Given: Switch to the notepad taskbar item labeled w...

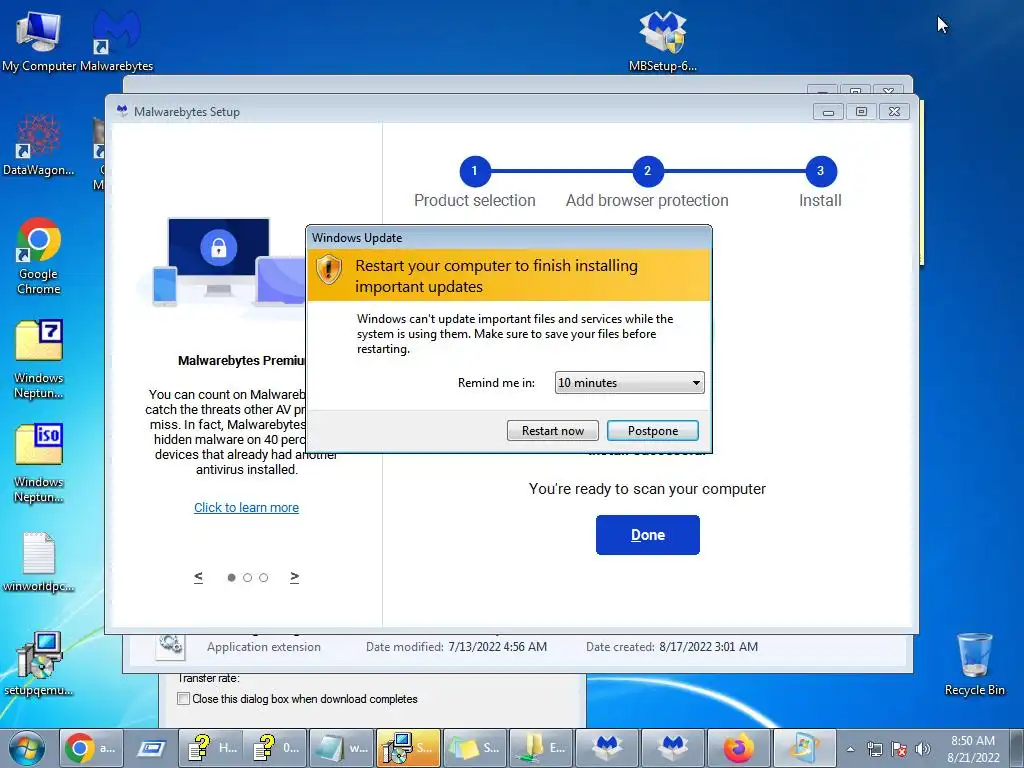Looking at the screenshot, I should (342, 748).
